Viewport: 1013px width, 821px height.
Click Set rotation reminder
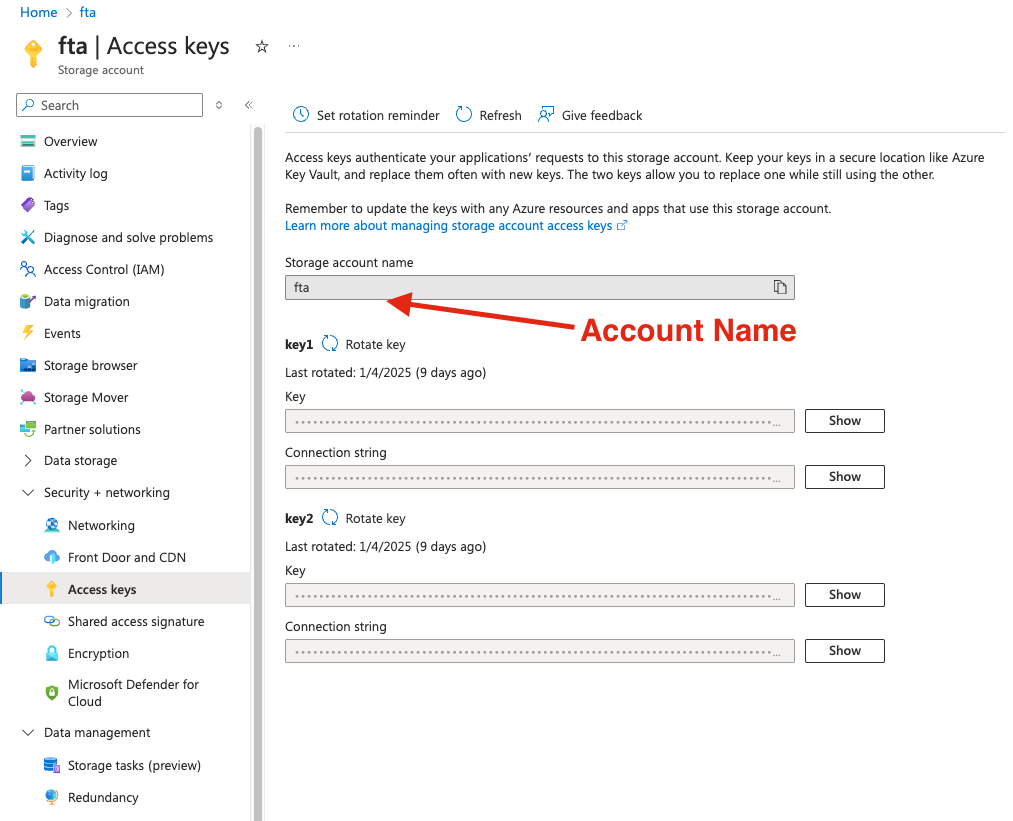(x=366, y=115)
